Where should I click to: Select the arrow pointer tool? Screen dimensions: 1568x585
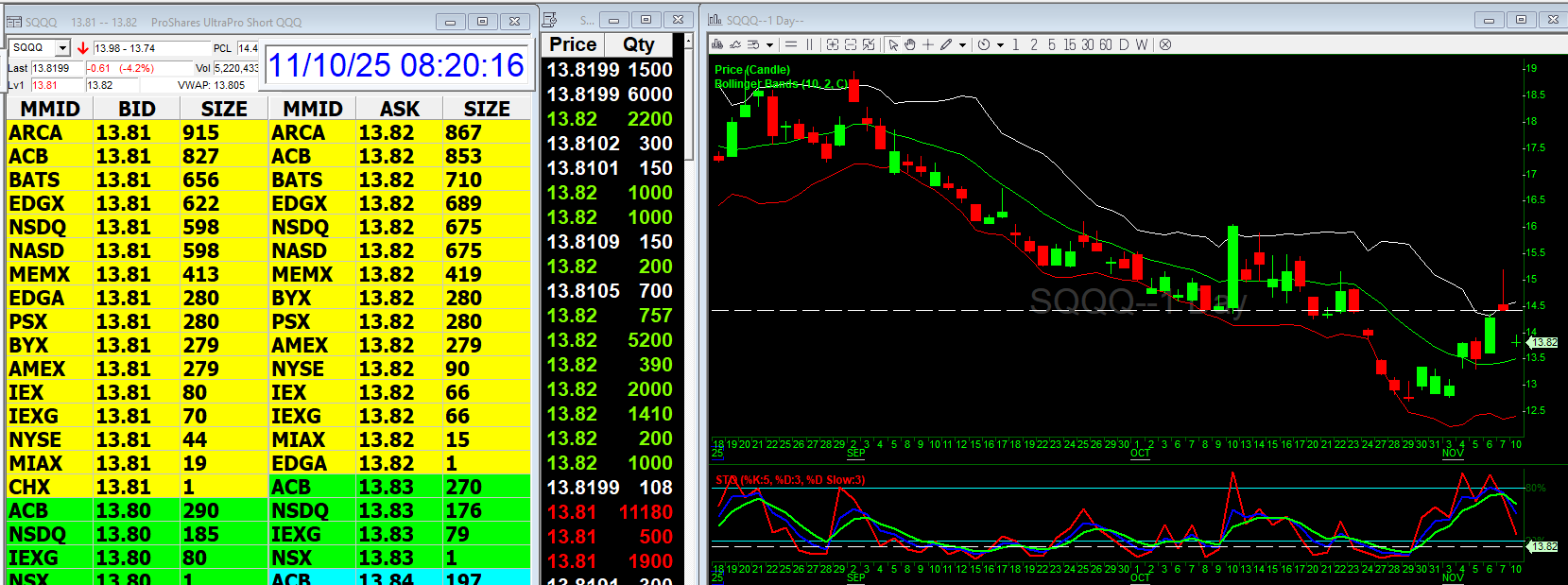893,44
